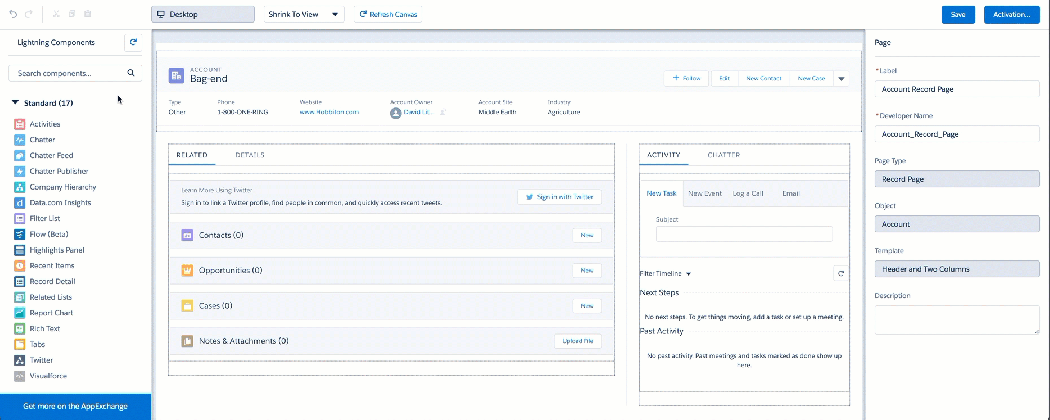Viewport: 1050px width, 420px height.
Task: Click New button in Contacts row
Action: [x=587, y=235]
